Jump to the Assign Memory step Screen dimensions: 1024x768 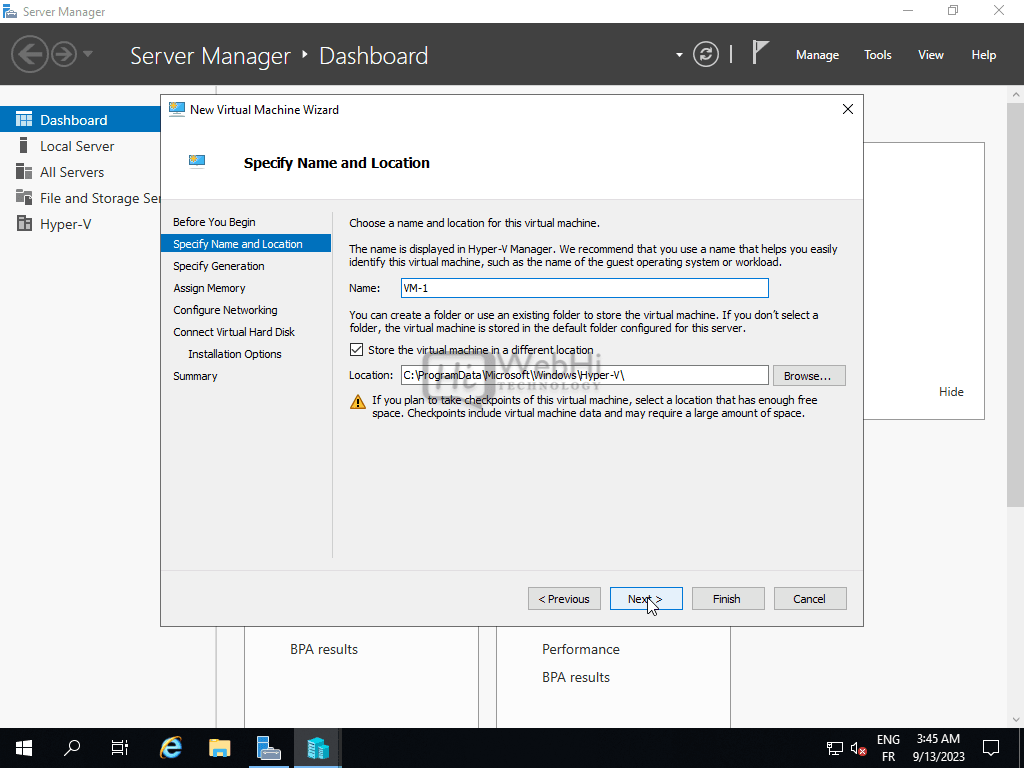tap(209, 288)
